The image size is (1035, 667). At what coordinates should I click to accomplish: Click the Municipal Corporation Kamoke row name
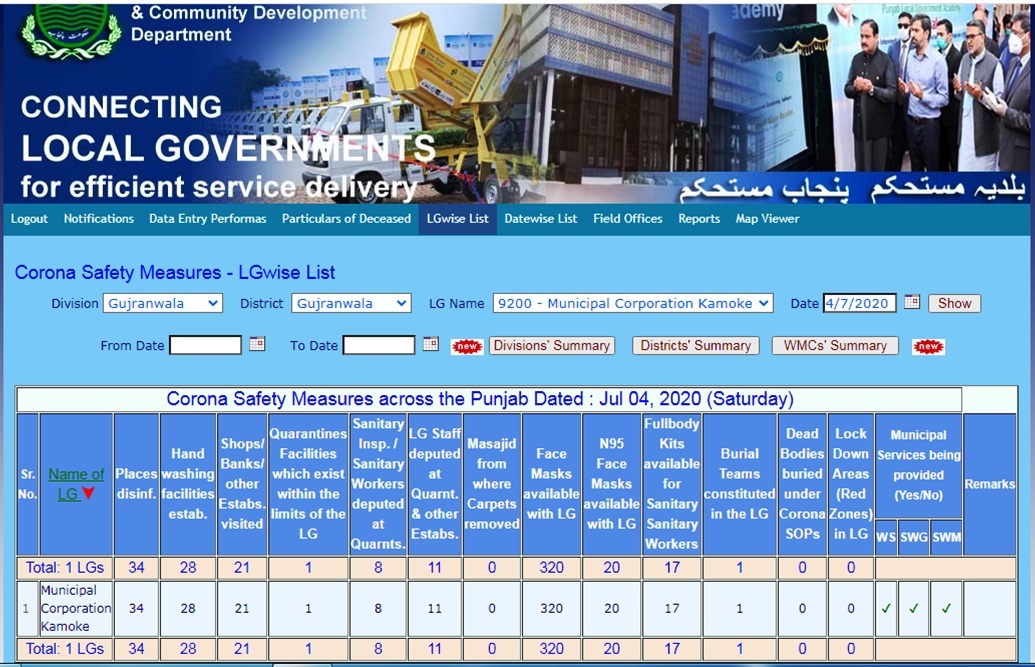[76, 608]
